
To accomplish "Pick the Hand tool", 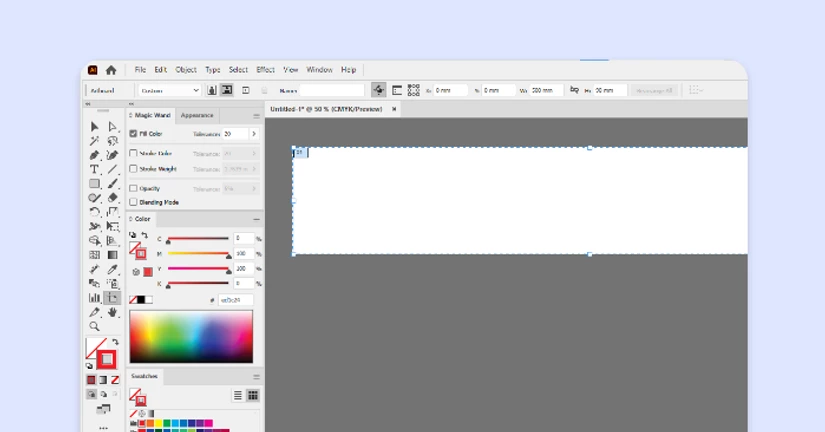I will [112, 312].
